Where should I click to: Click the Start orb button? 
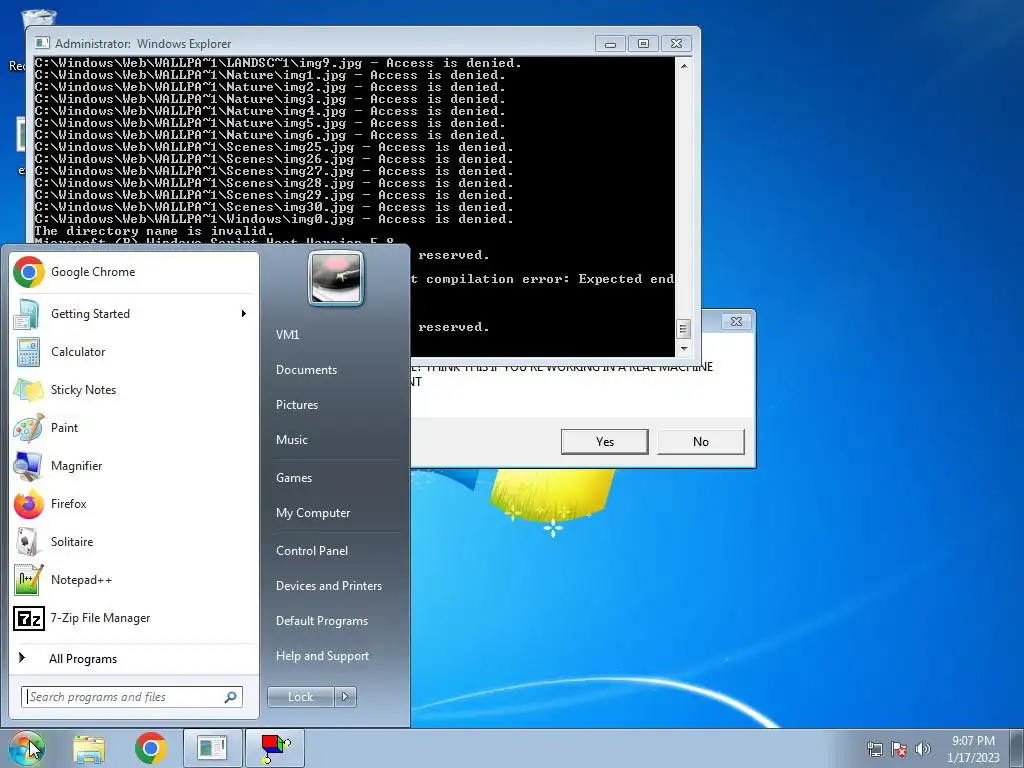tap(26, 748)
